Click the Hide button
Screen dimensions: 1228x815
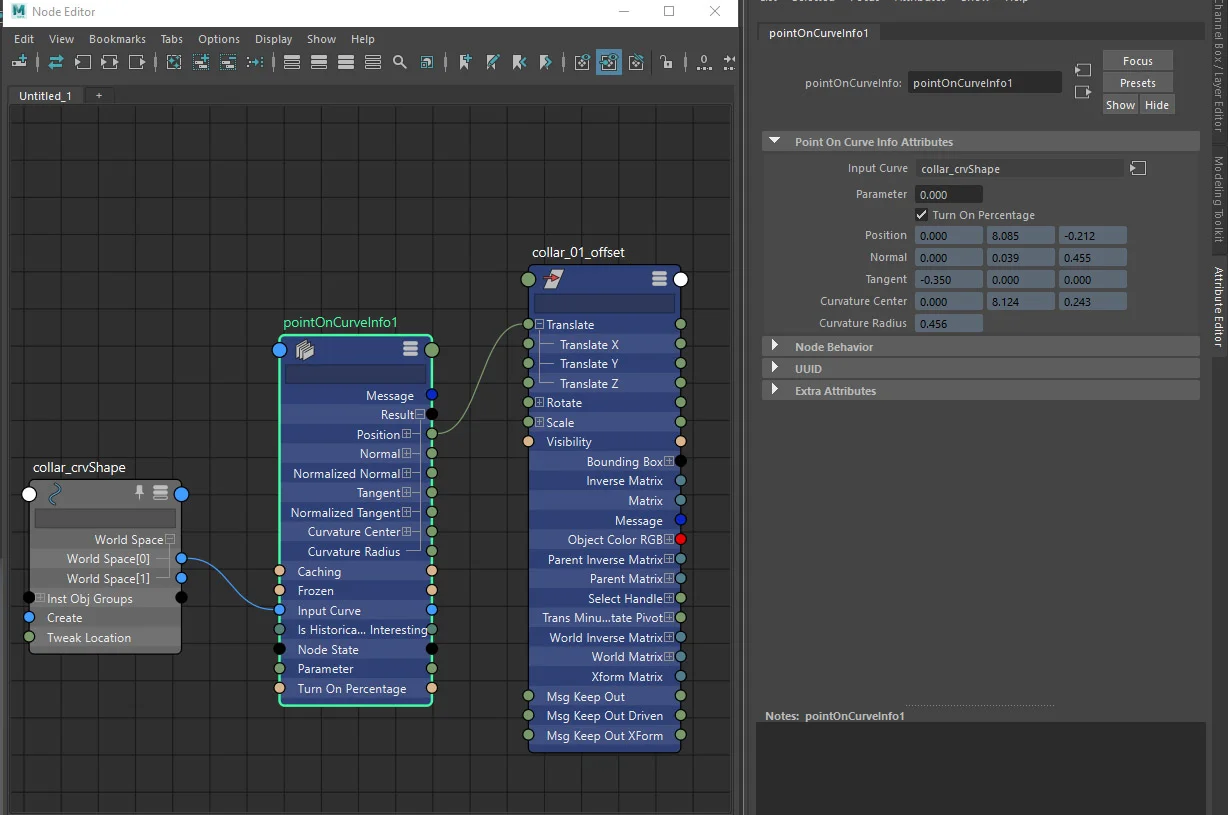pos(1156,105)
